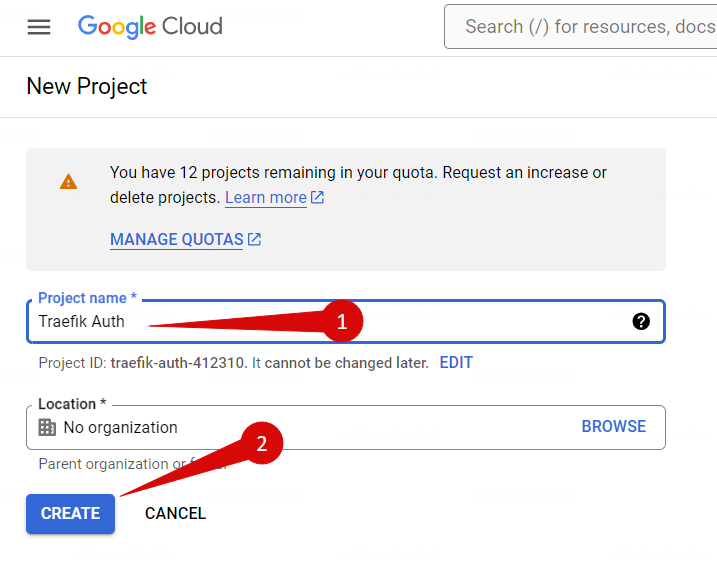Click the New Project heading

[87, 86]
